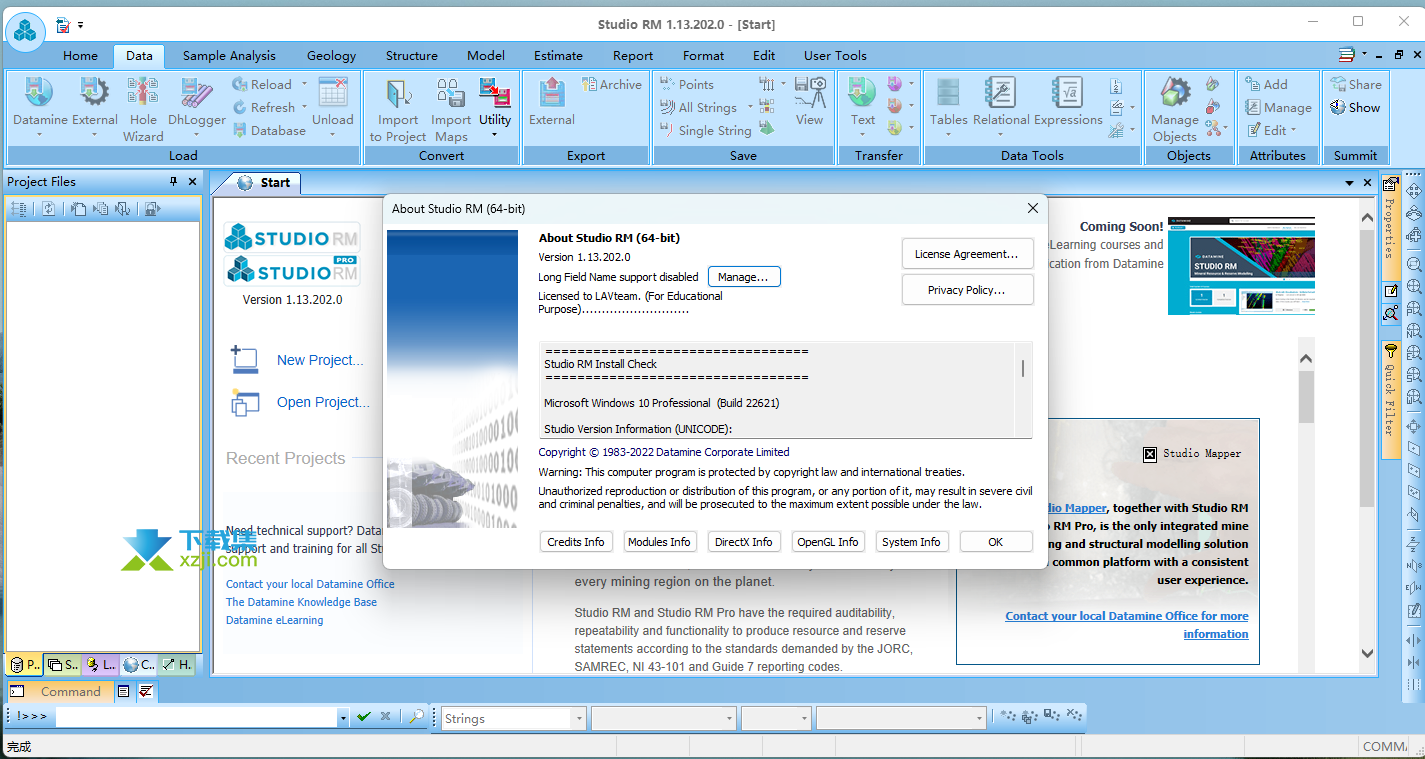Click the command line input field
The image size is (1425, 759).
(196, 717)
